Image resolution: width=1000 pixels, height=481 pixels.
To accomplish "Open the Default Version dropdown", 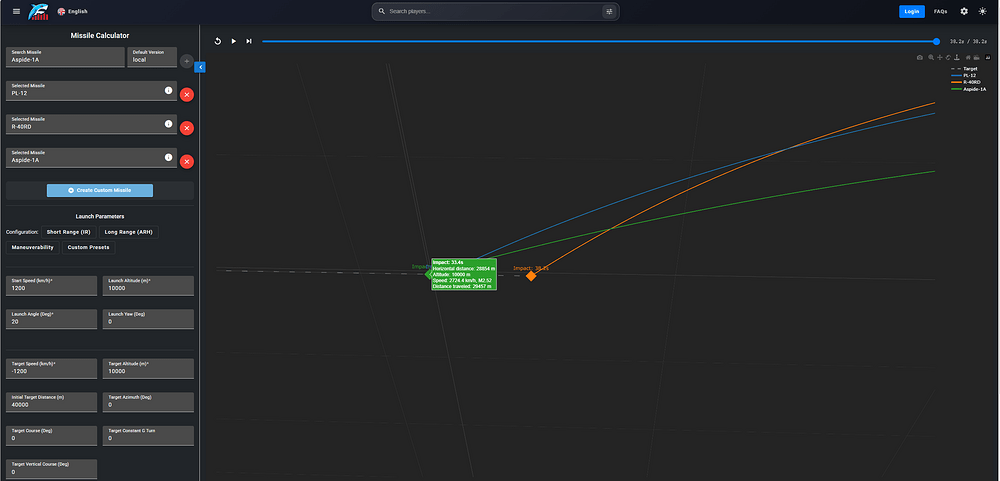I will 152,57.
